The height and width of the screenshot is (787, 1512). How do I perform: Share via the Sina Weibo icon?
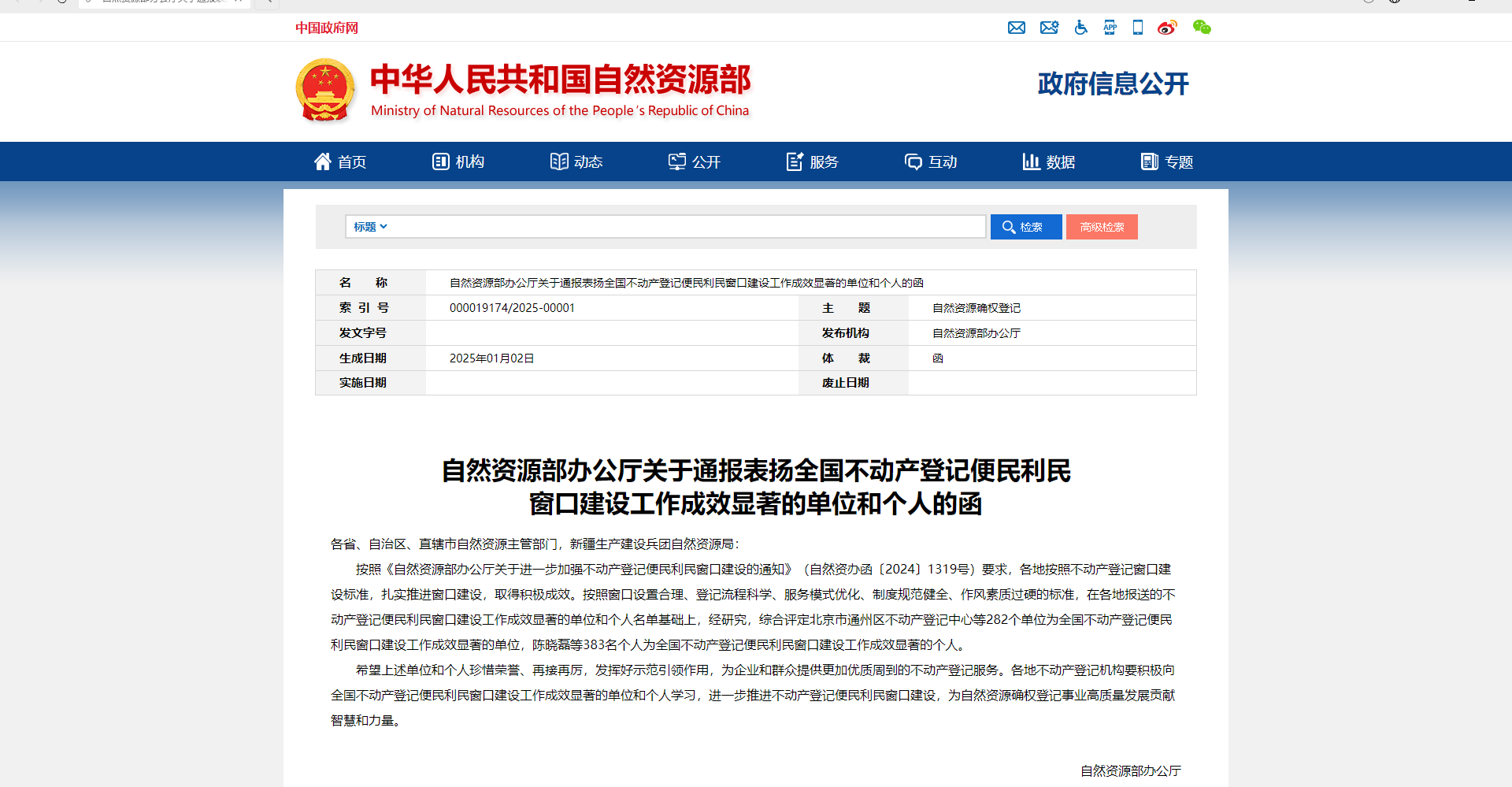click(x=1166, y=28)
